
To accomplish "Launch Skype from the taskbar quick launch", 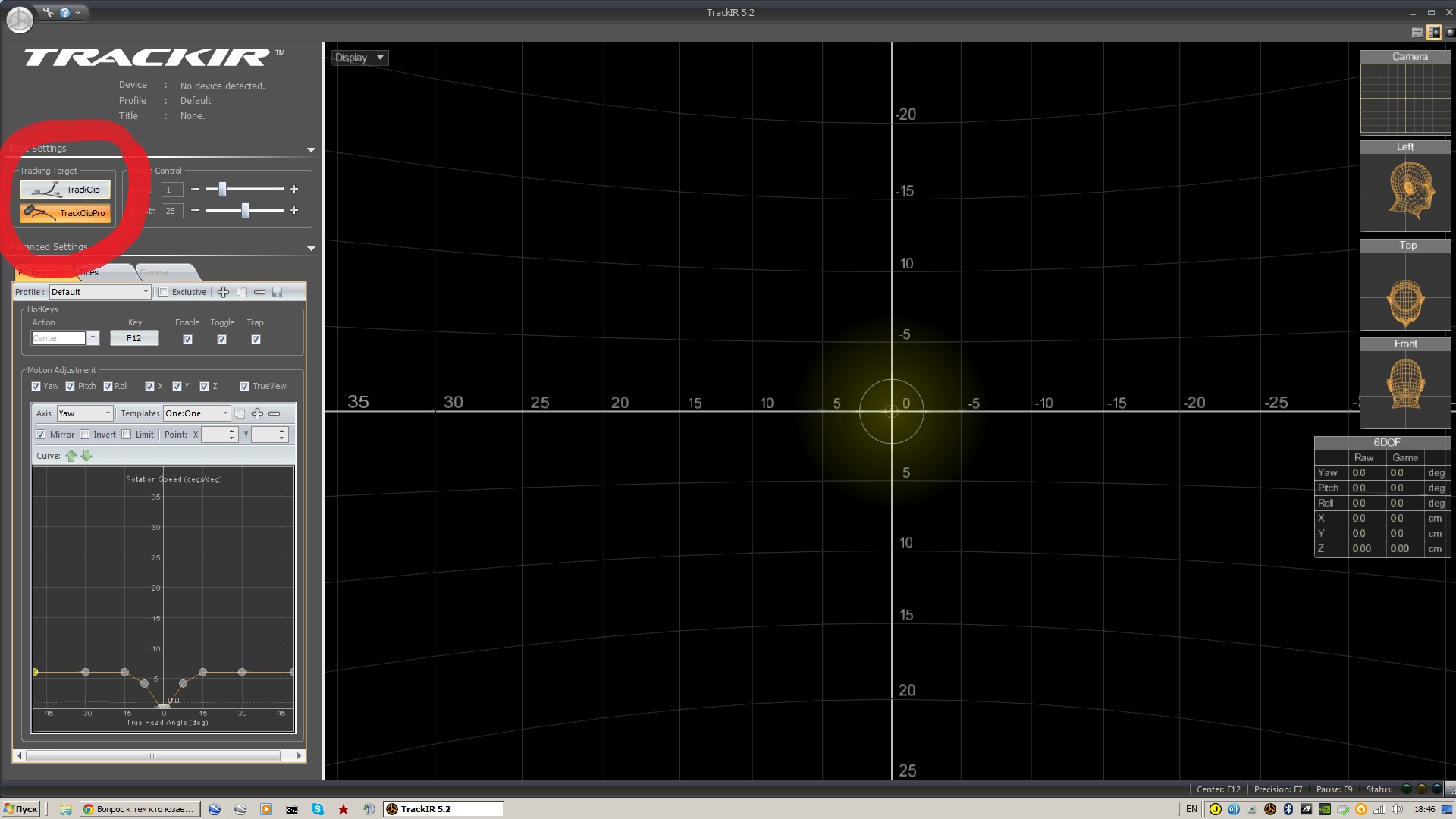I will (318, 809).
